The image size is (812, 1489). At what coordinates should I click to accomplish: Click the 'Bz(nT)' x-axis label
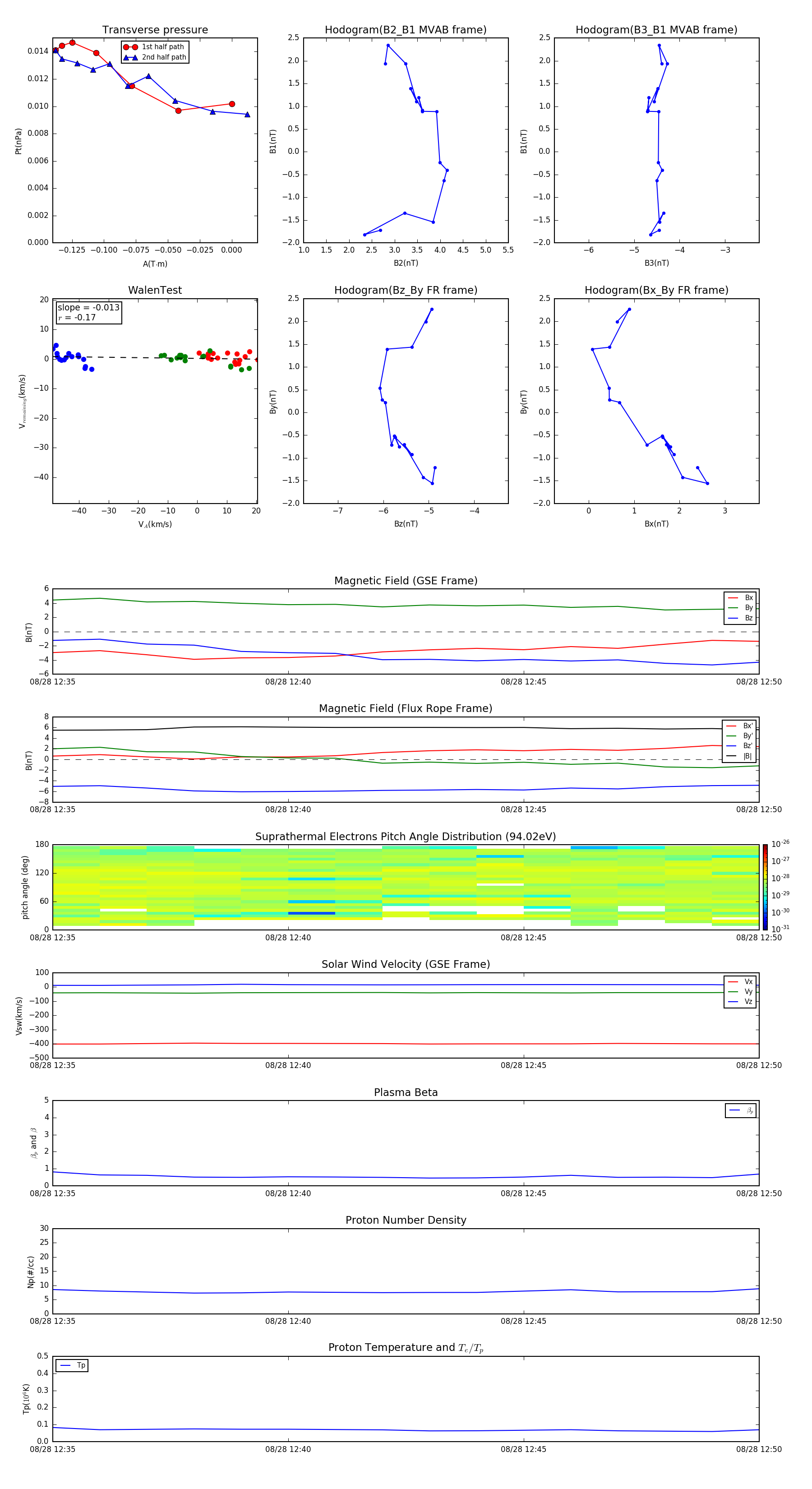406,524
